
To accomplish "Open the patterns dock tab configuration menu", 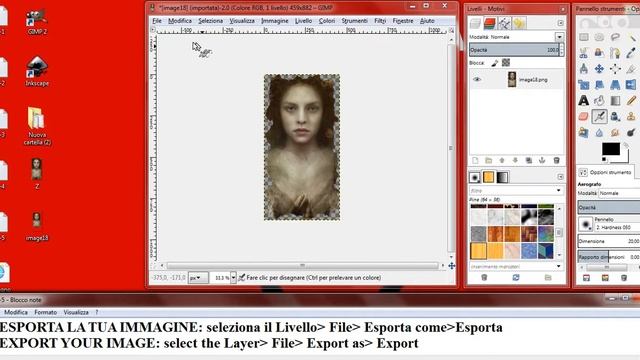I will tap(560, 177).
